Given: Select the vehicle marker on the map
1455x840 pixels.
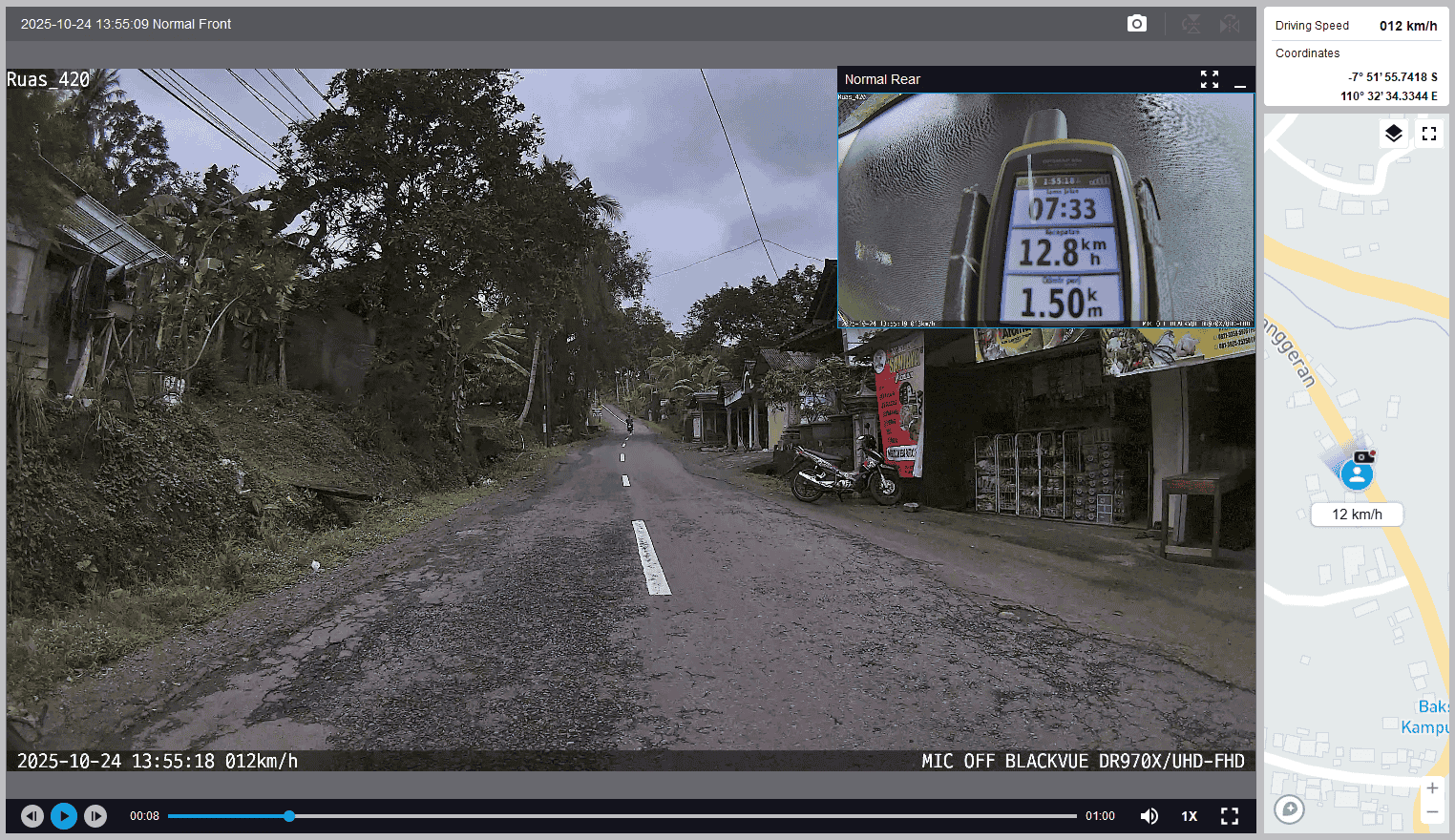Looking at the screenshot, I should tap(1357, 473).
